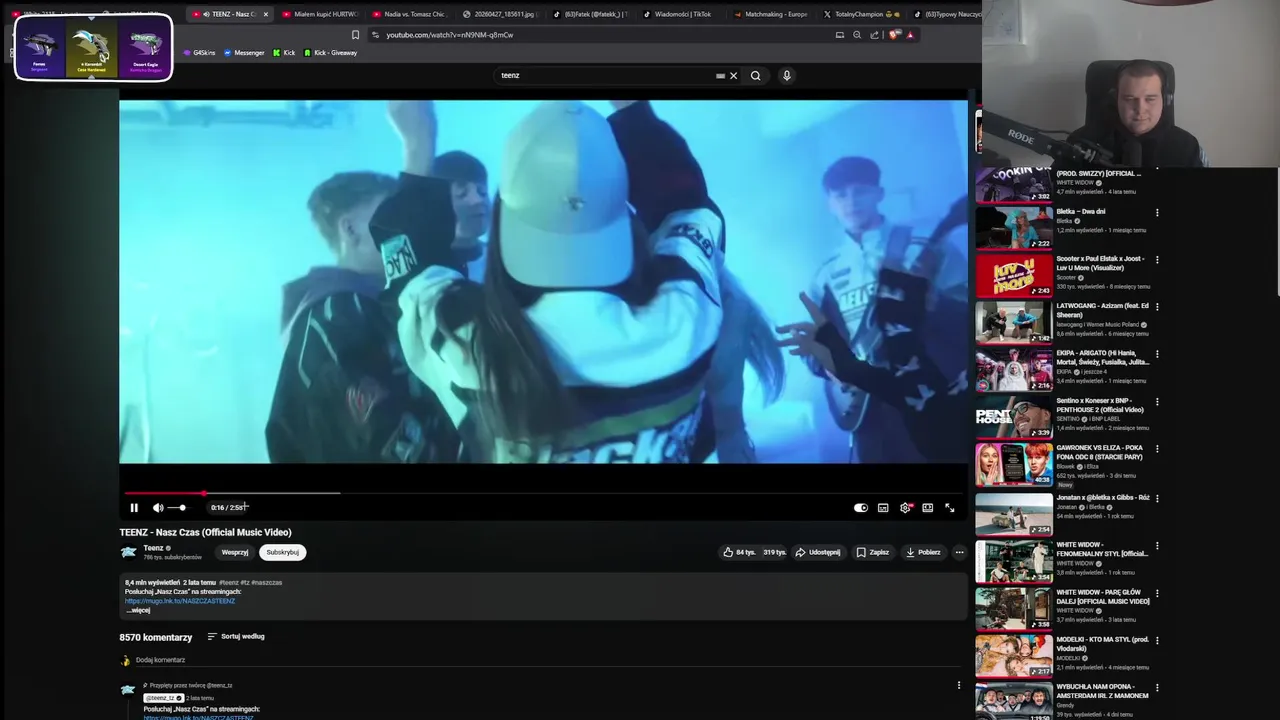
Task: Open options for LATWOGANG - Azizam video
Action: [x=1157, y=307]
